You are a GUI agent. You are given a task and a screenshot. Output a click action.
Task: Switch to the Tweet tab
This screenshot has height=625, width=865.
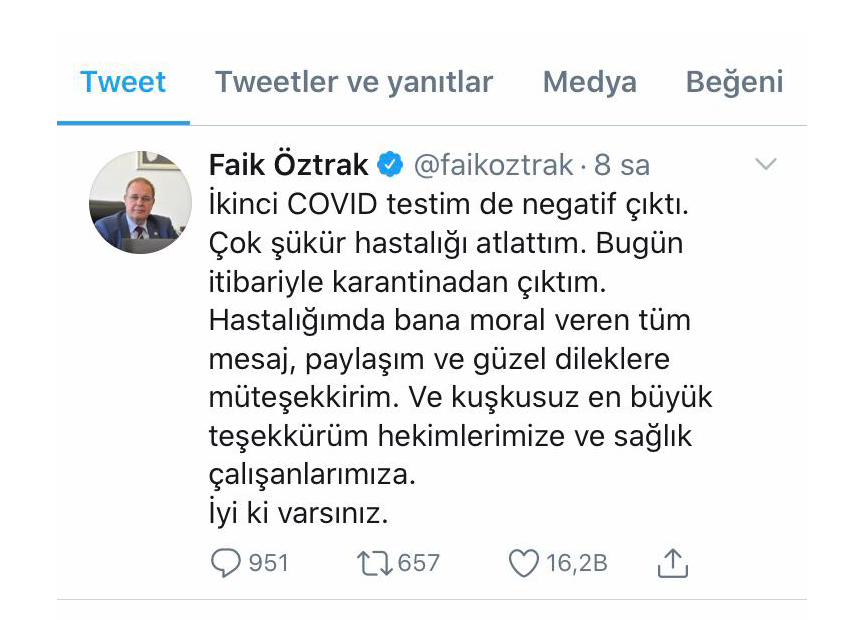(123, 82)
